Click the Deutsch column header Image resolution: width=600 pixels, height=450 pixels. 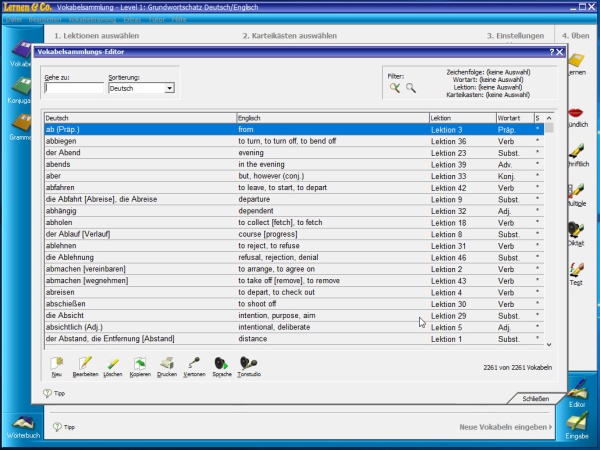(140, 118)
